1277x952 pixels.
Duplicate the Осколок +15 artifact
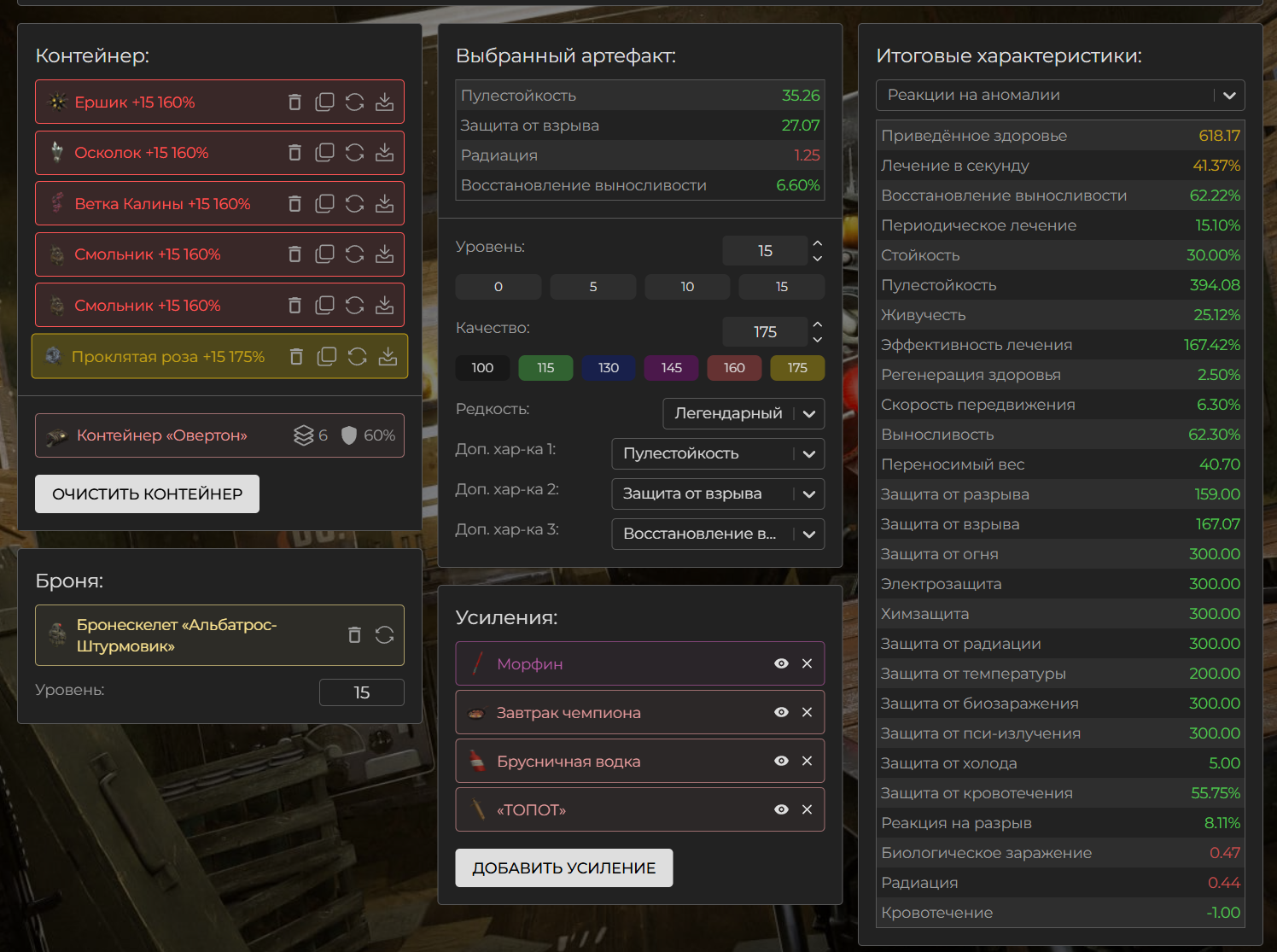[x=324, y=153]
